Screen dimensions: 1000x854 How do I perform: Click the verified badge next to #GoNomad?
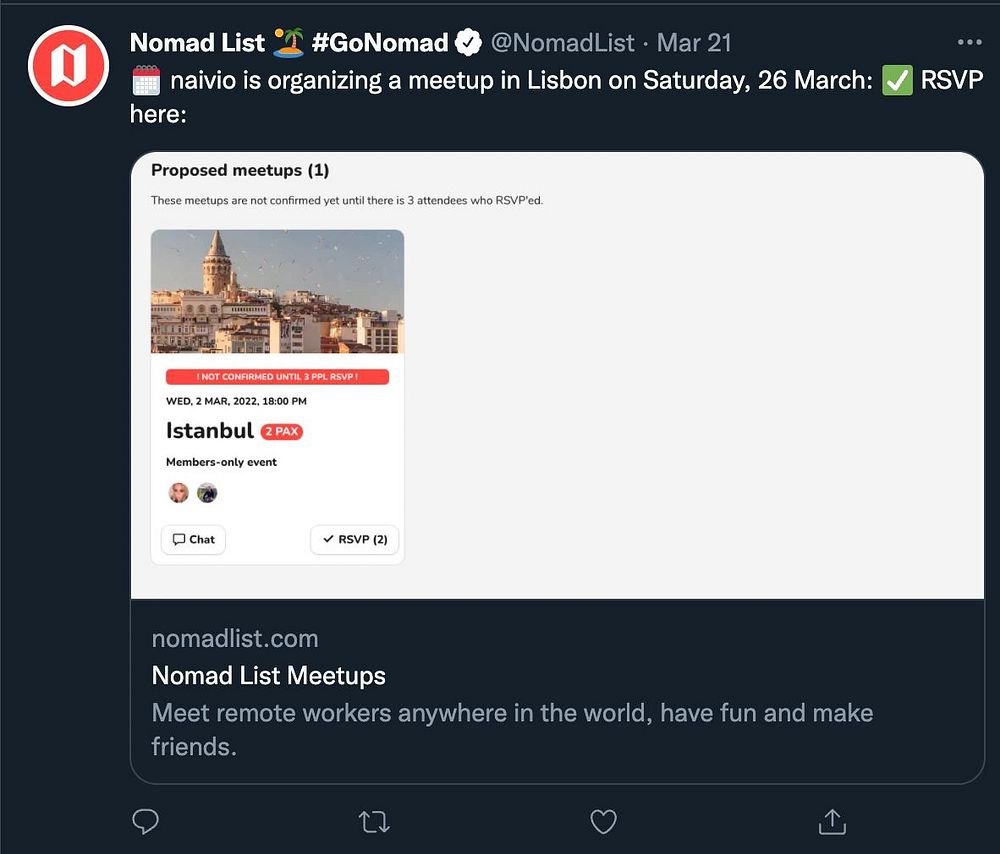coord(468,43)
